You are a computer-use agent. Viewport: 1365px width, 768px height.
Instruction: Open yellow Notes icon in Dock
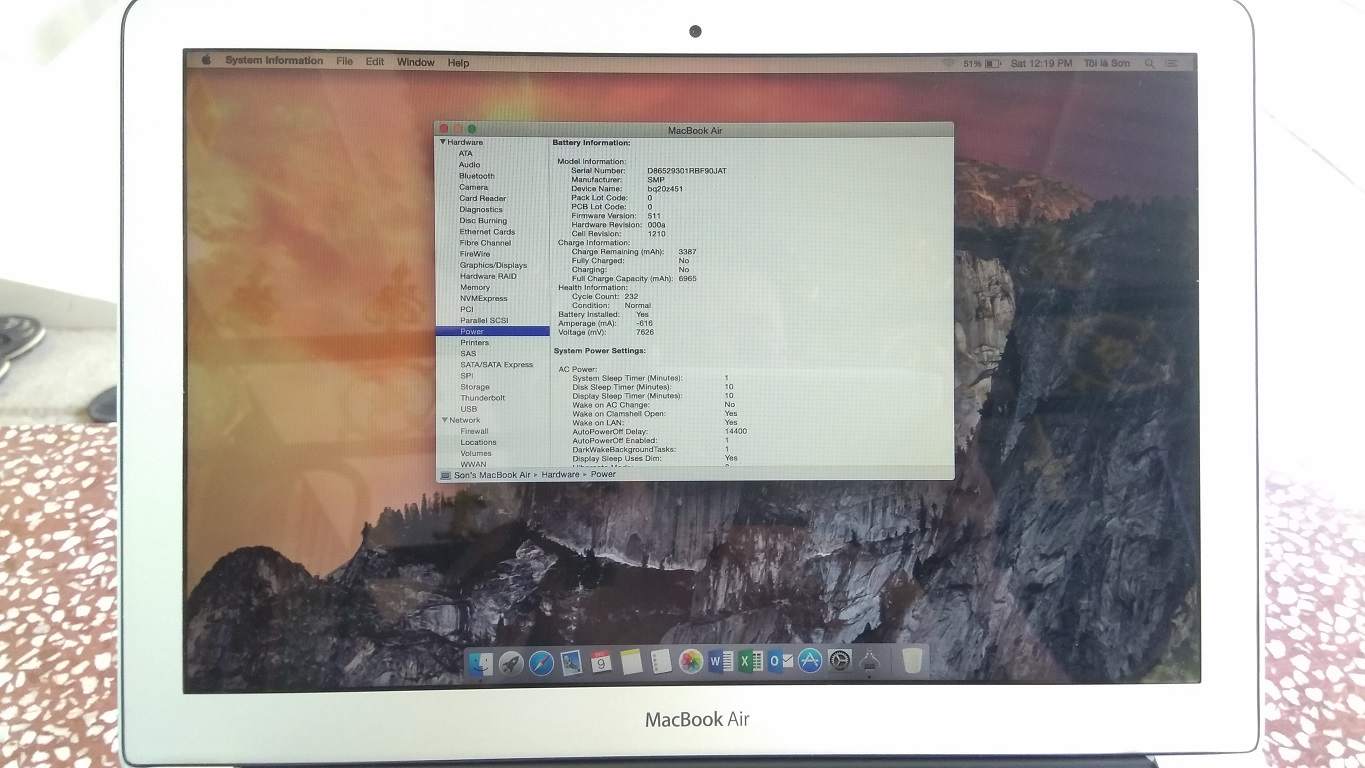click(x=630, y=661)
